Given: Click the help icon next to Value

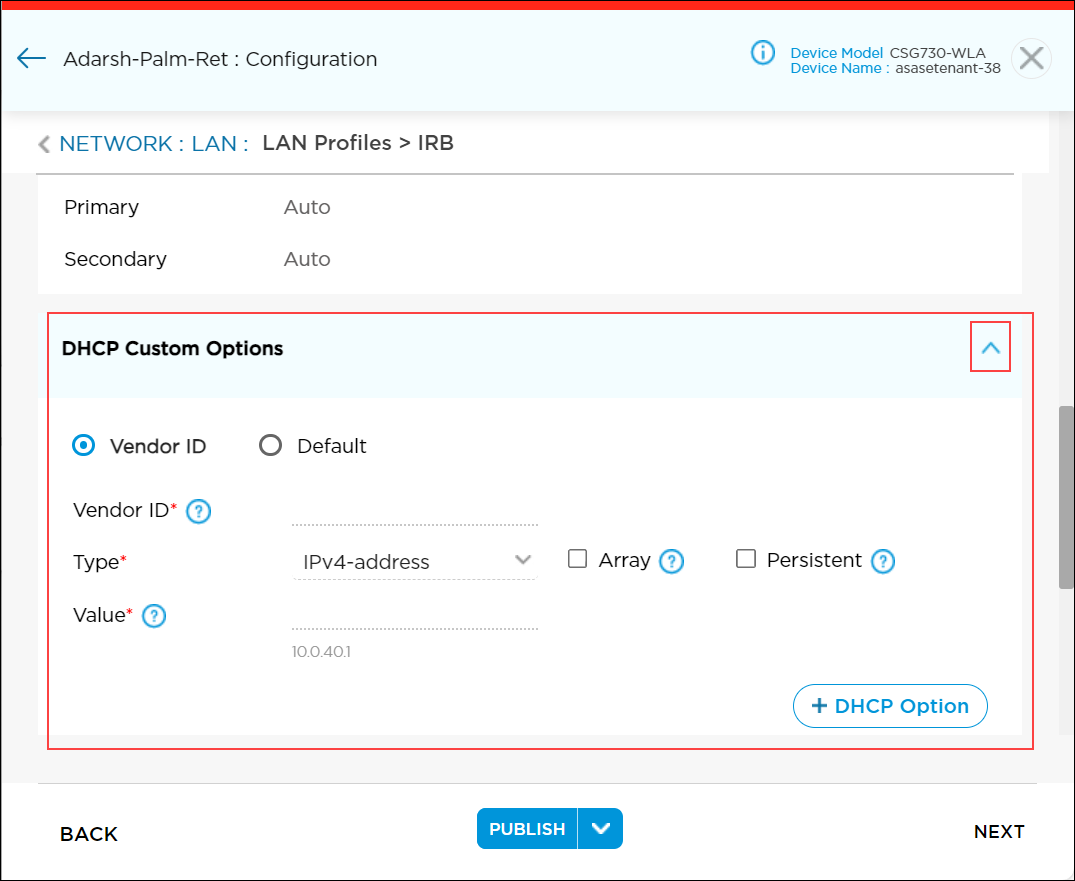Looking at the screenshot, I should [x=153, y=616].
